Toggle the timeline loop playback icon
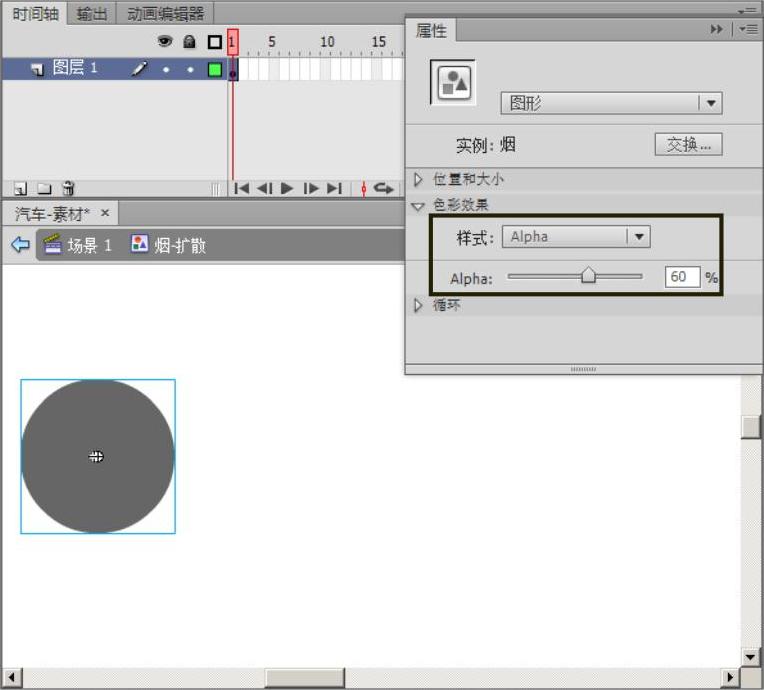 pos(384,188)
